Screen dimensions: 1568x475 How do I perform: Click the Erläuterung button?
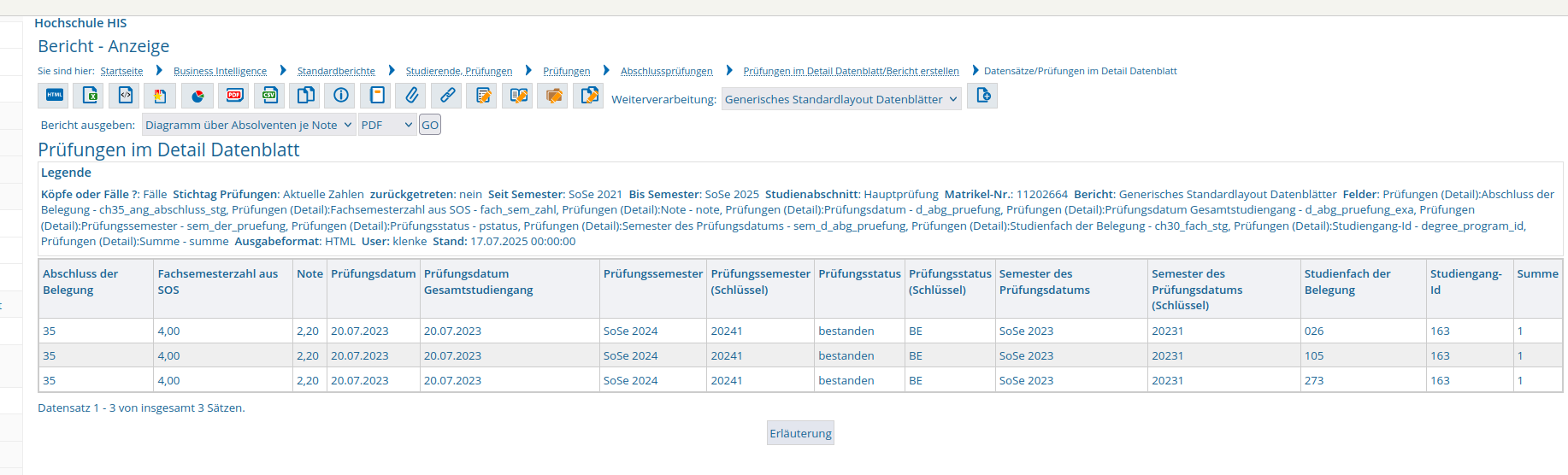(800, 433)
